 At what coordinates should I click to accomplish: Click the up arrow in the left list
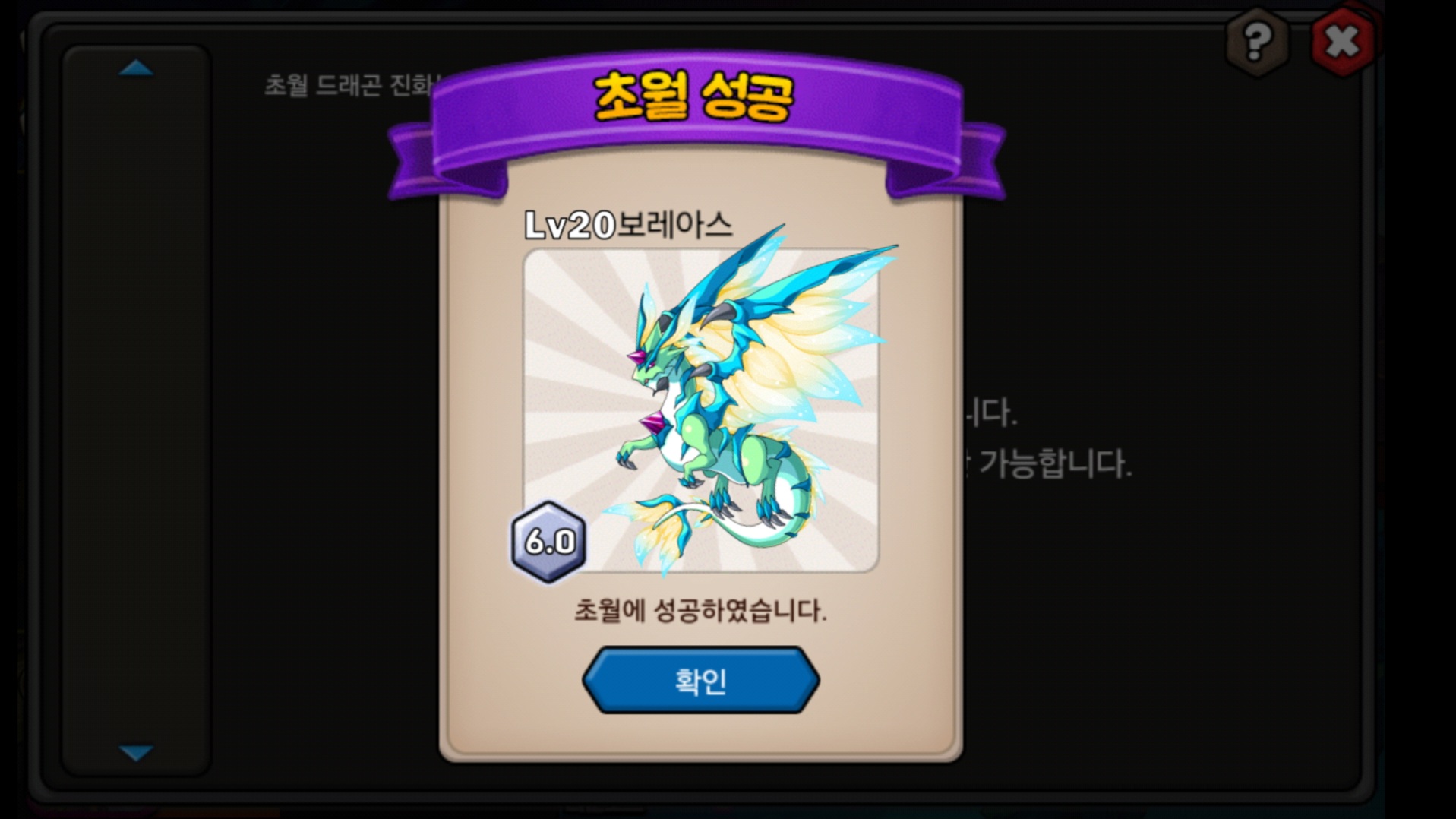[x=136, y=68]
